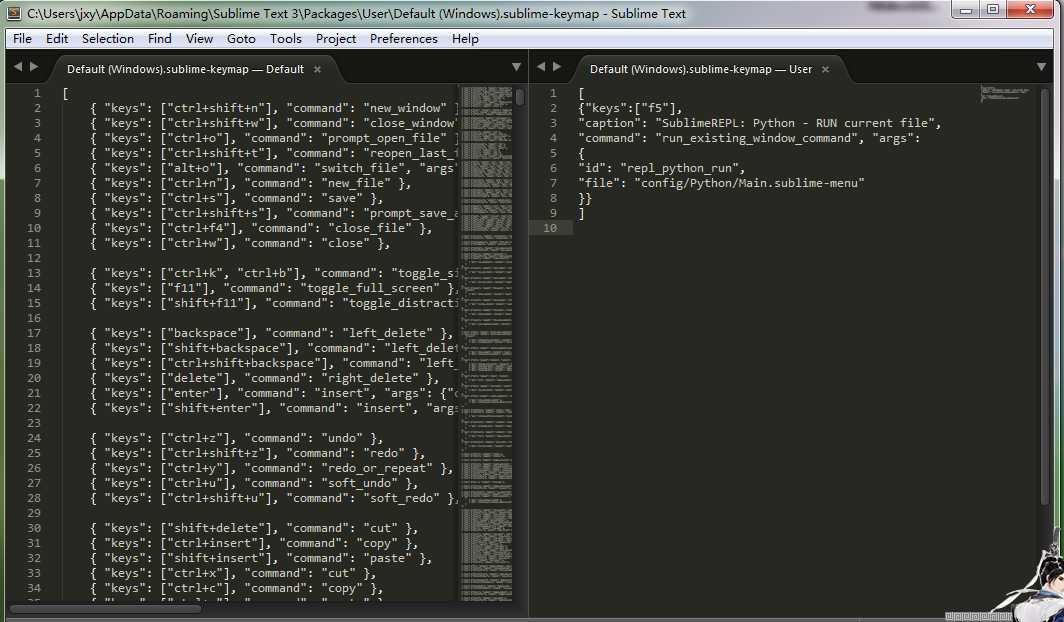Go to next tab in right pane
Screen dimensions: 1064x622
point(557,66)
